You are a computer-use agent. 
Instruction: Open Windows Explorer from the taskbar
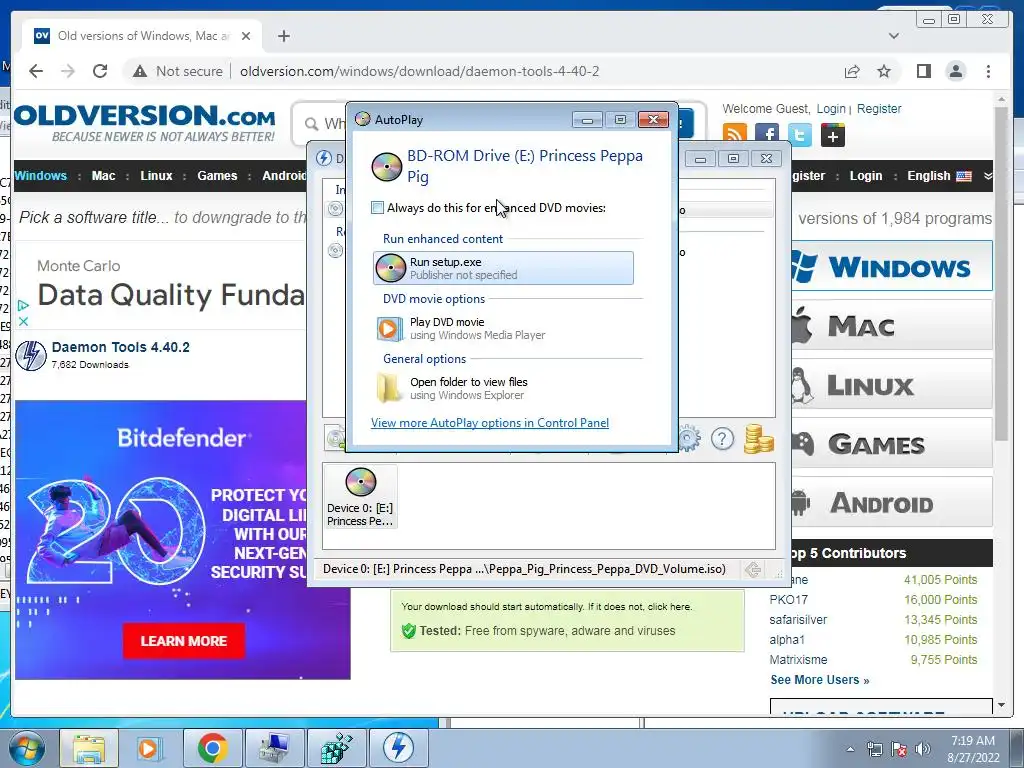coord(89,748)
